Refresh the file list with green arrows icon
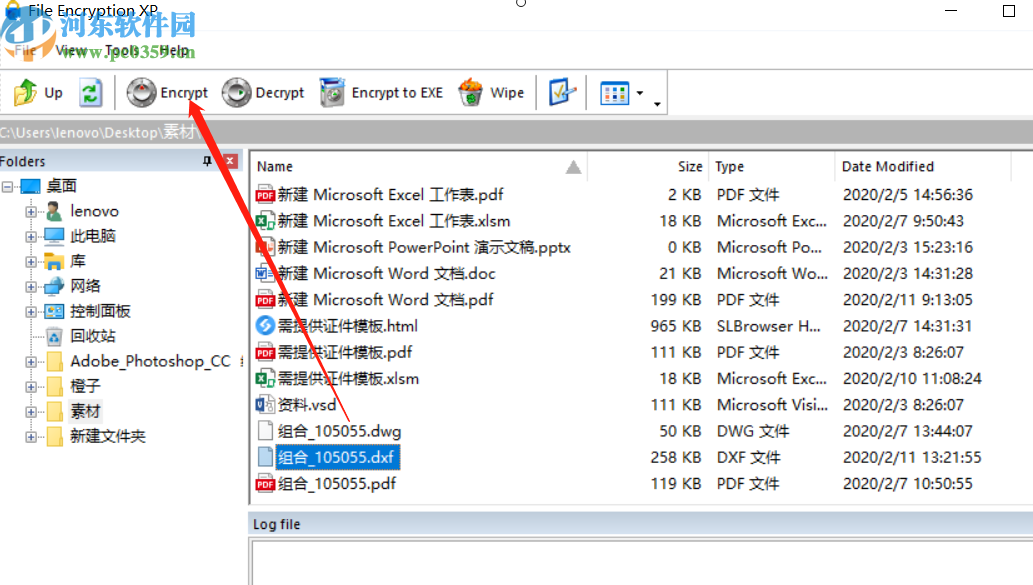The width and height of the screenshot is (1033, 585). 90,92
